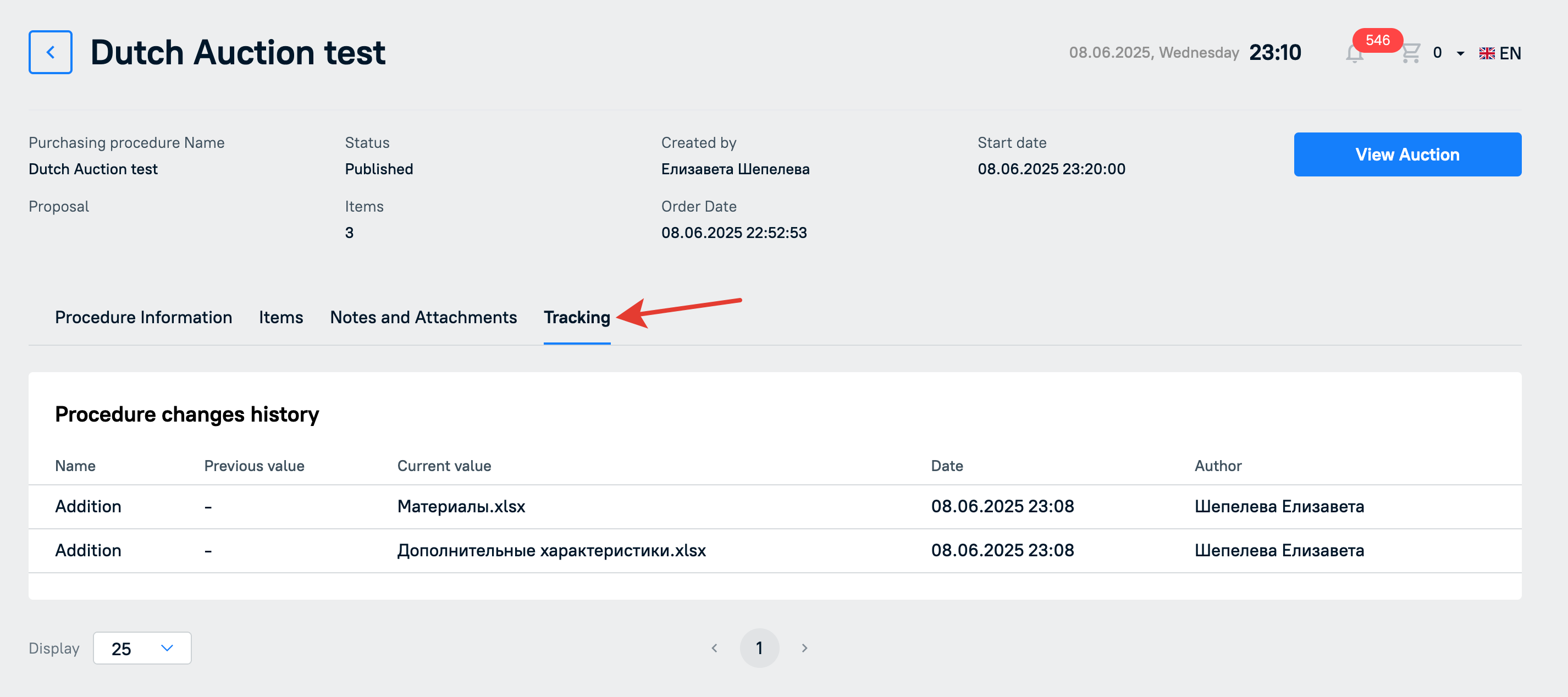Click the Date column header
The image size is (1568, 697).
[x=947, y=466]
